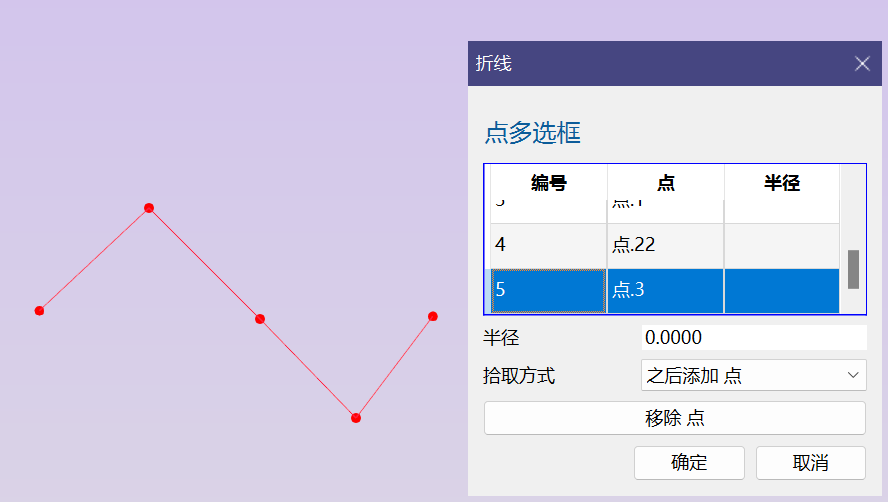Click the topmost red point of the polyline

(x=149, y=208)
